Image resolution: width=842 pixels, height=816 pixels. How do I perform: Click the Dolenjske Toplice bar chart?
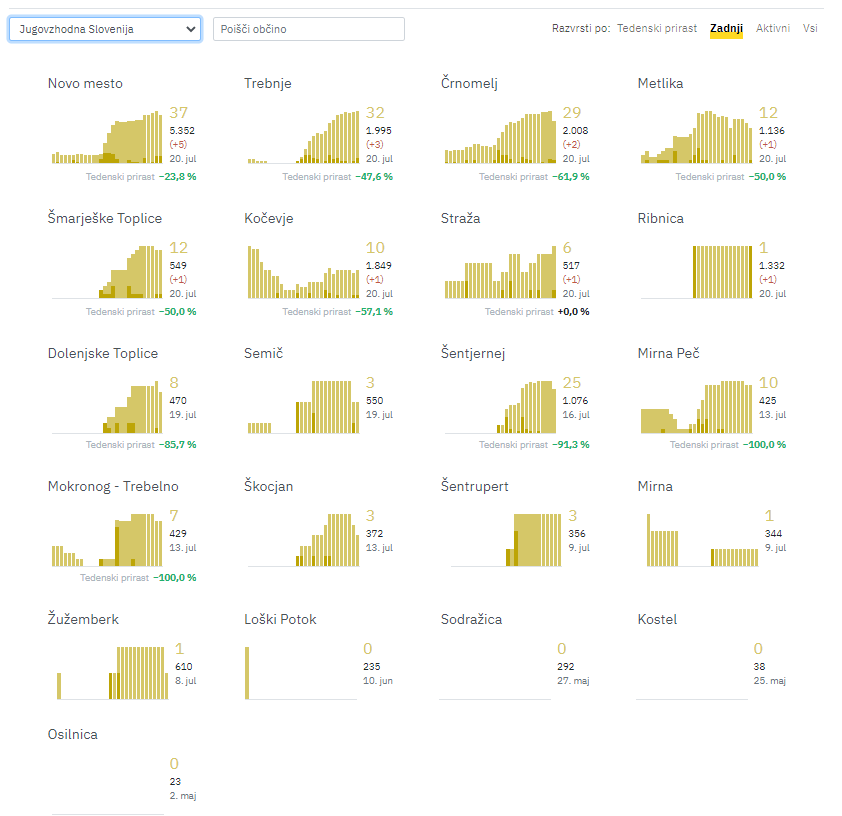pyautogui.click(x=107, y=407)
